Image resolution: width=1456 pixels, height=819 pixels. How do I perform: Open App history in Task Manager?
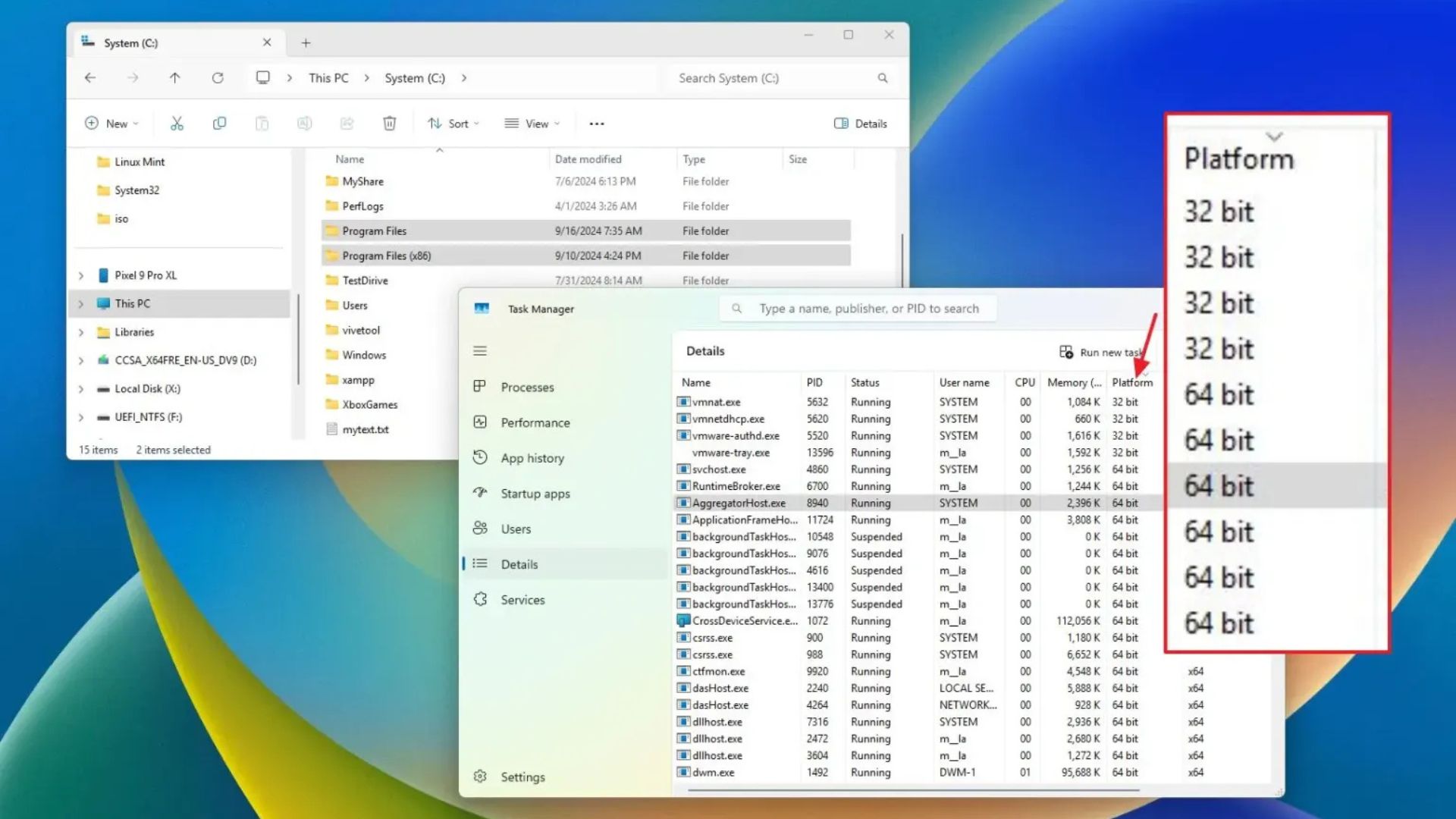click(531, 457)
